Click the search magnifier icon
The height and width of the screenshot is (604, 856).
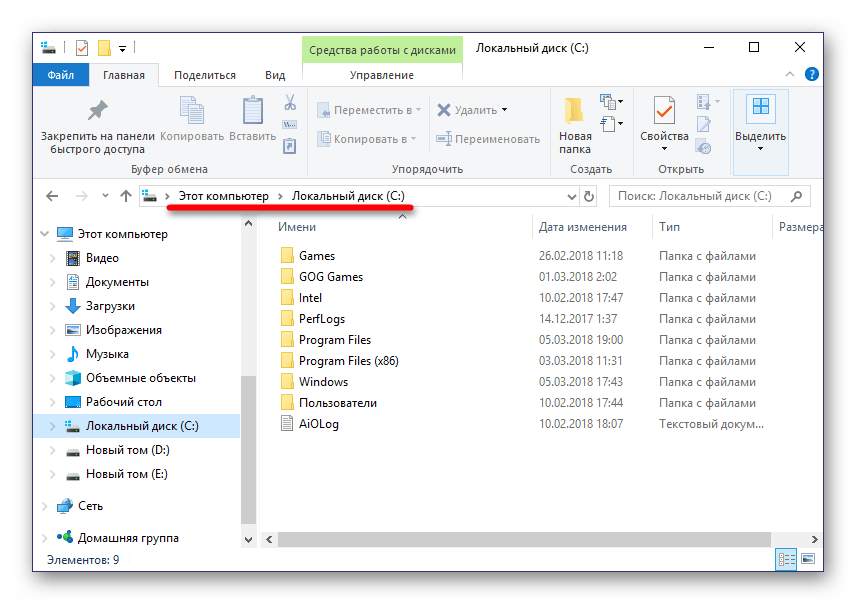click(x=796, y=196)
